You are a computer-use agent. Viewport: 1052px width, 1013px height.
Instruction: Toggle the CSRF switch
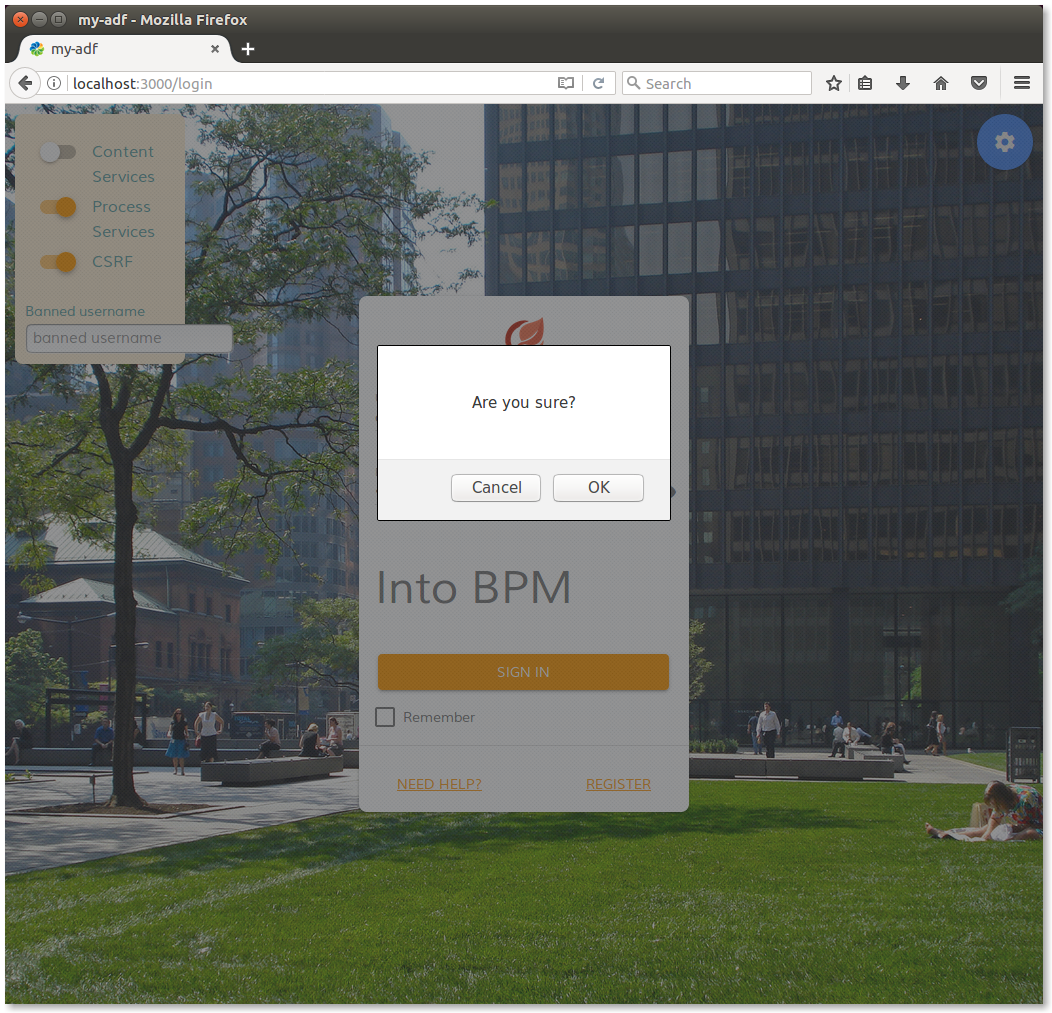tap(58, 262)
